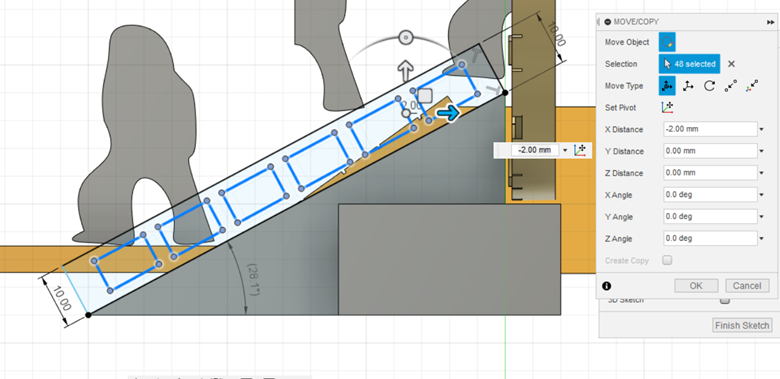Click the pivot icon beside floating distance input

click(580, 150)
